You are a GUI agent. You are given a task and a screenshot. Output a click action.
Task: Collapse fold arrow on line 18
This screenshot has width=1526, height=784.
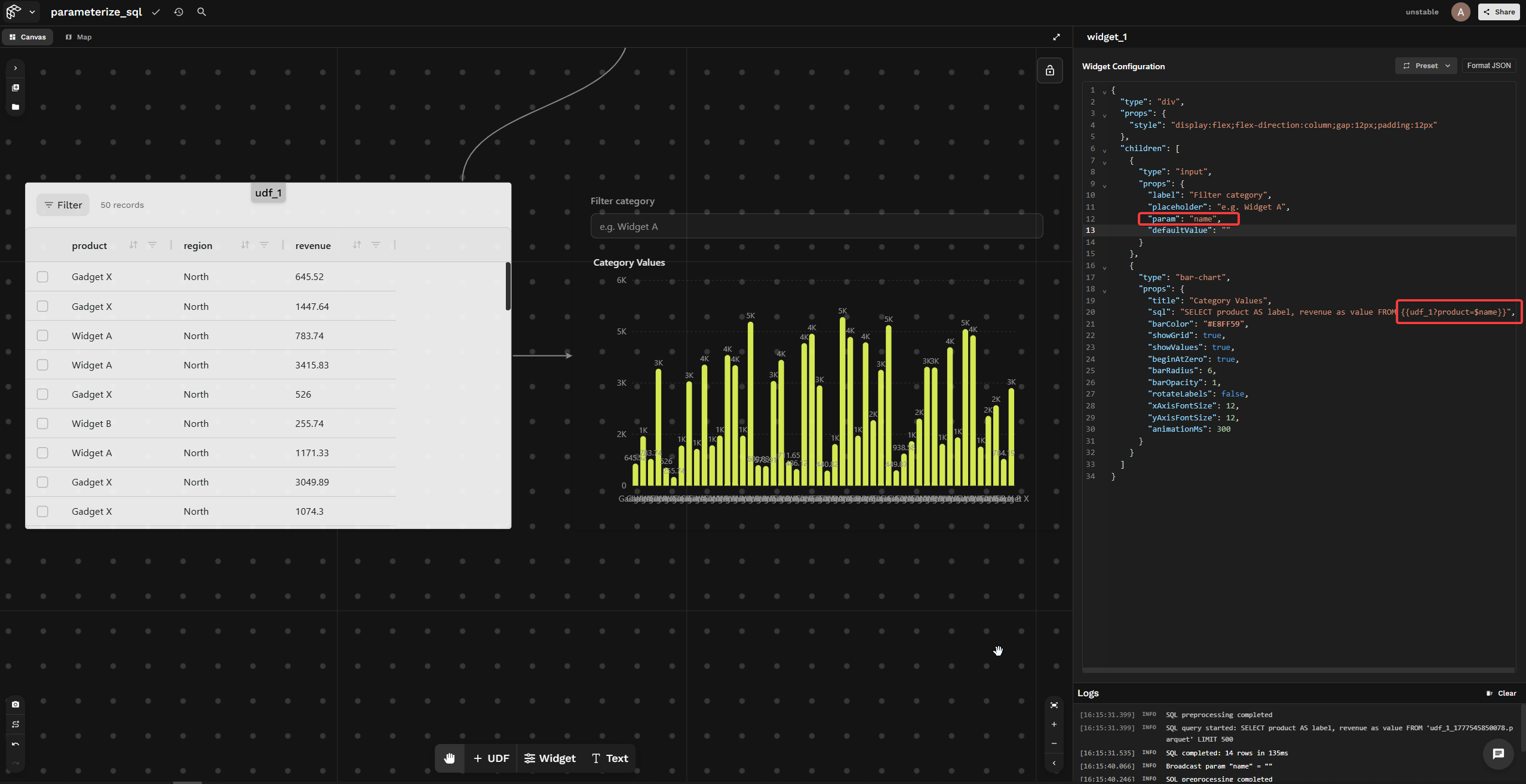1104,290
